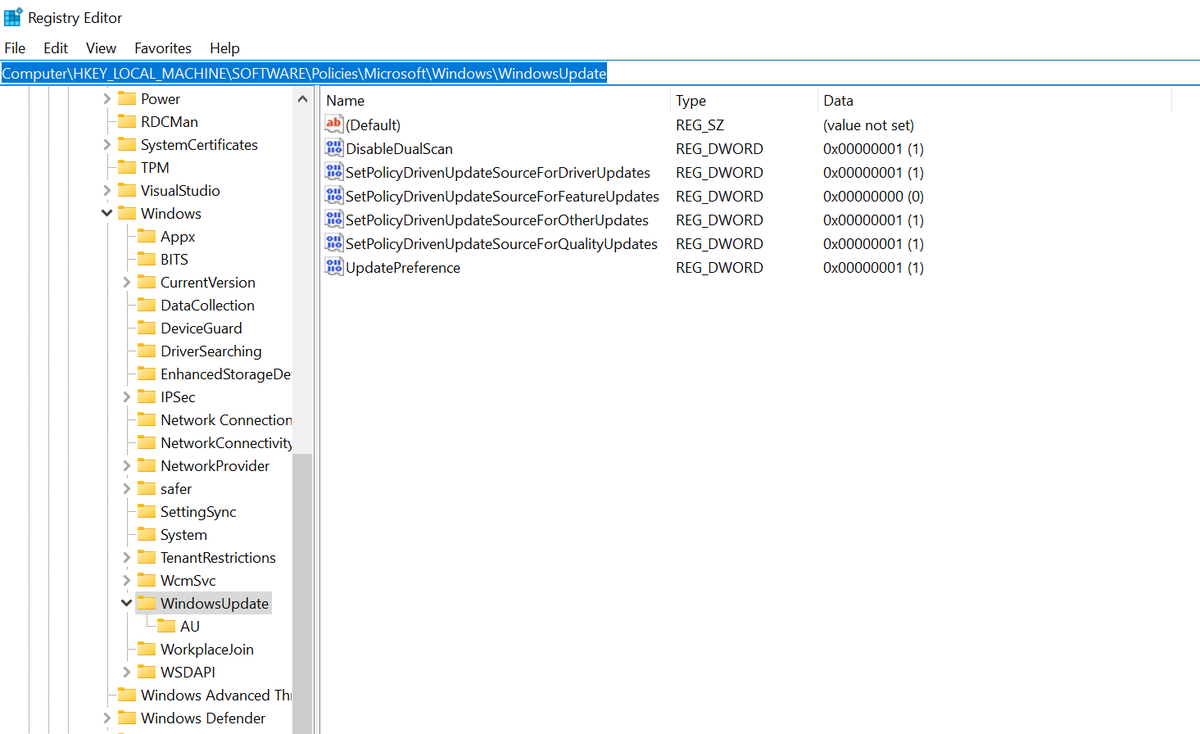Expand the WcmSvc key
Viewport: 1200px width, 734px height.
(127, 581)
